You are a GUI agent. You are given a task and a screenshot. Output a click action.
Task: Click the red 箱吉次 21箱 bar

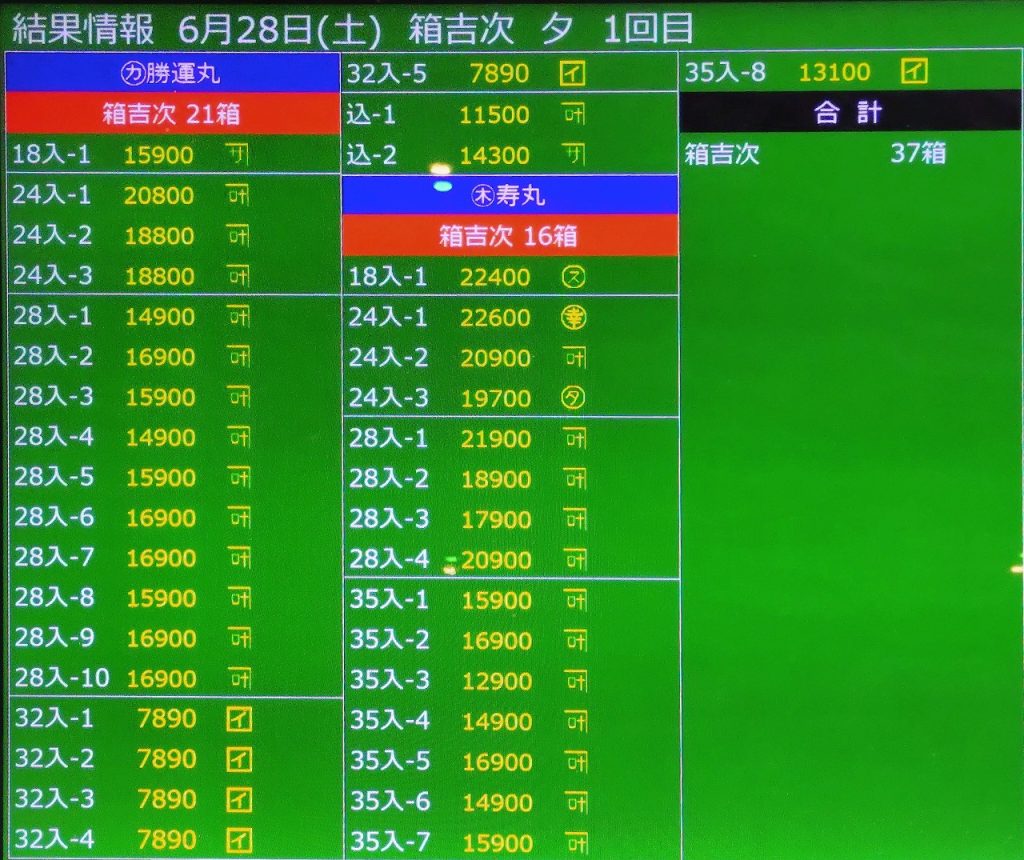172,114
